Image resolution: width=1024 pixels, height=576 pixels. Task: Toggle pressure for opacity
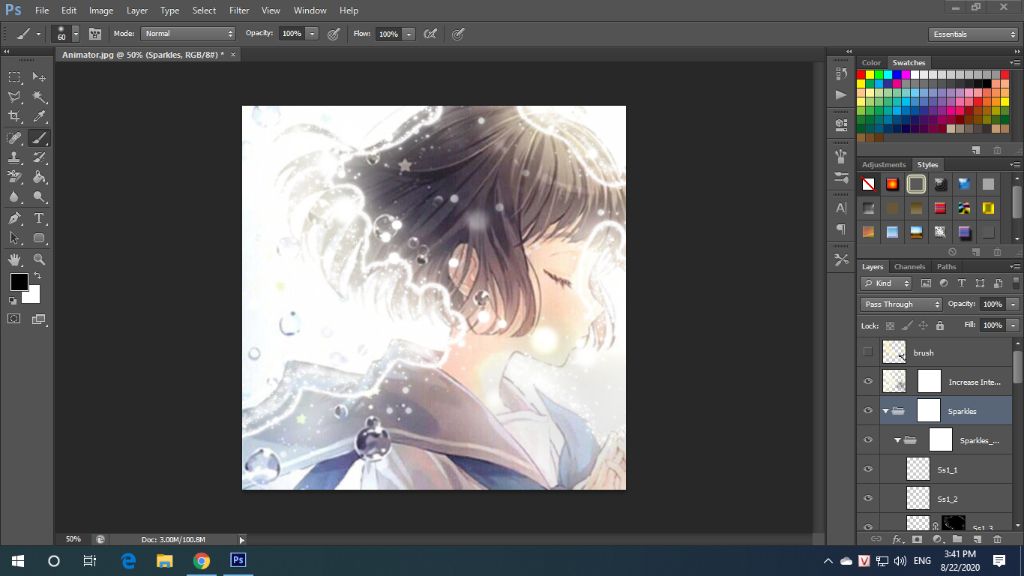tap(334, 34)
